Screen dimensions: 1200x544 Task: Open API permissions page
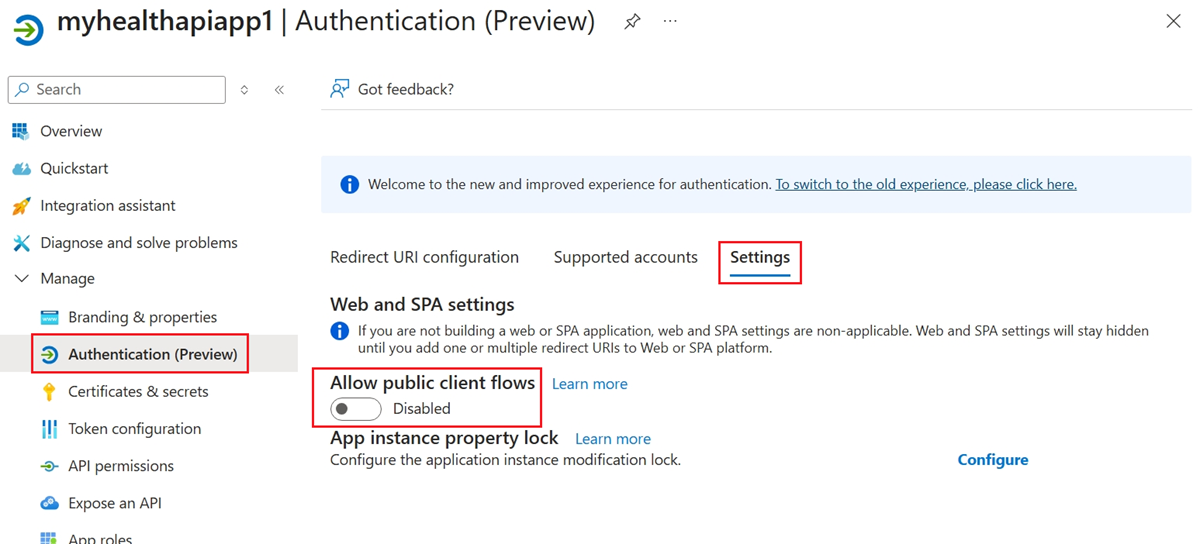coord(120,465)
